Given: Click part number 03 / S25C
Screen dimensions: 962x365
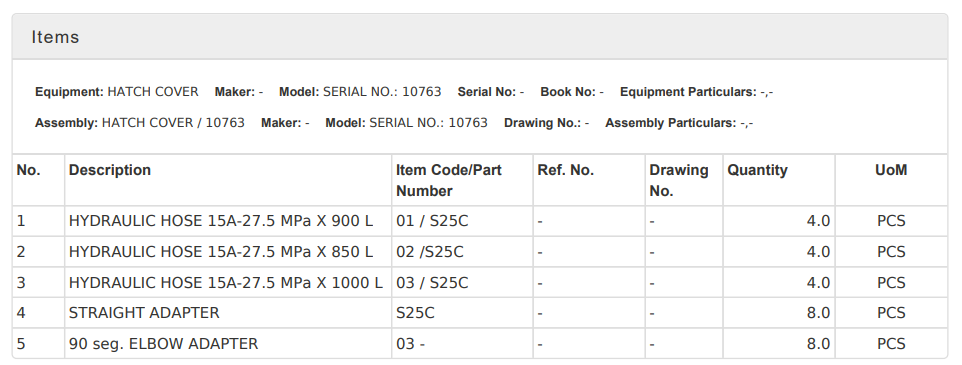Looking at the screenshot, I should (432, 283).
